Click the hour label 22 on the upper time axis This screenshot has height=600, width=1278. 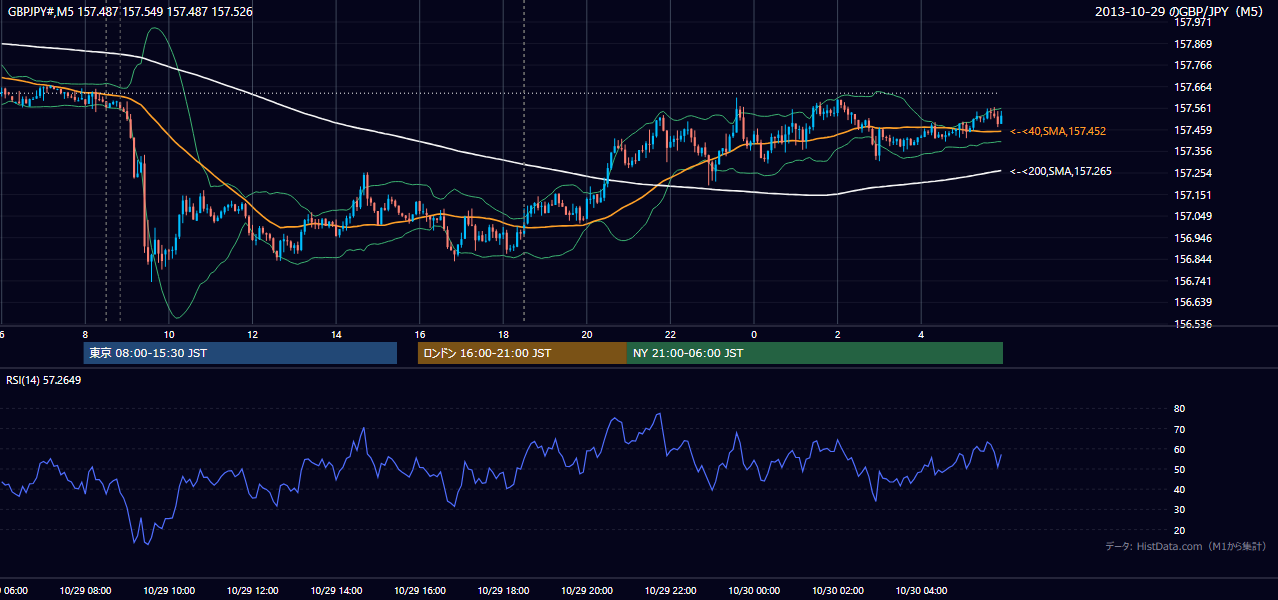pos(670,334)
